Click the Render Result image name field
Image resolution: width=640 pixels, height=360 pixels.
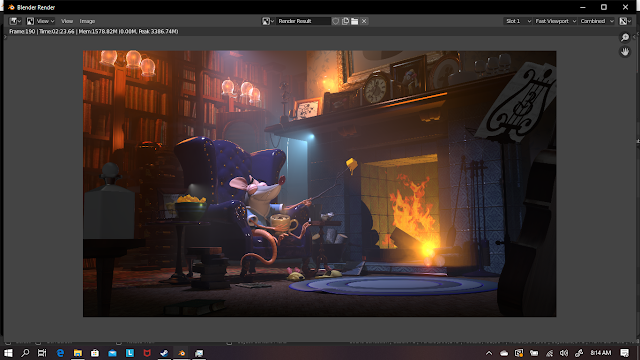[303, 21]
